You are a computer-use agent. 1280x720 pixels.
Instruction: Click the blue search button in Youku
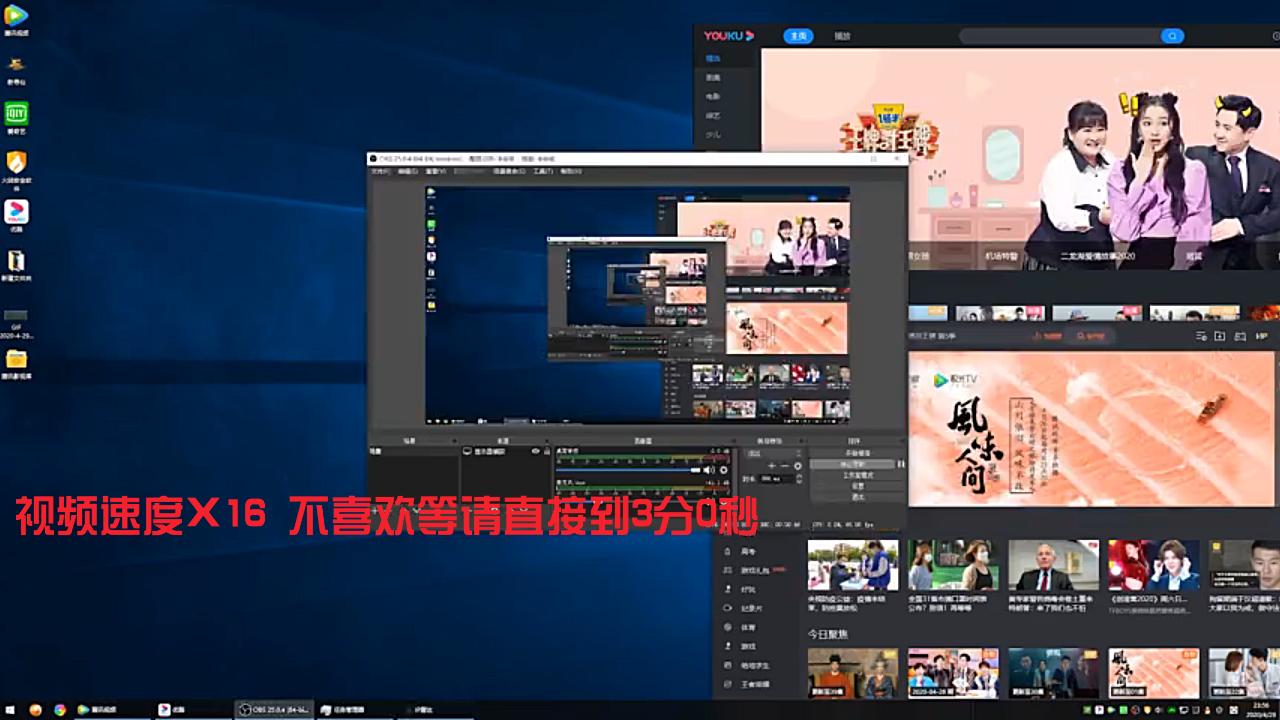click(1172, 36)
